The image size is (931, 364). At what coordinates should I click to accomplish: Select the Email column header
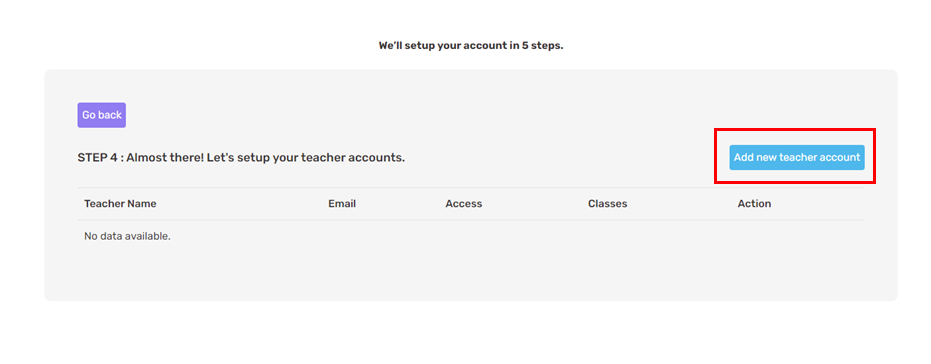pos(342,204)
